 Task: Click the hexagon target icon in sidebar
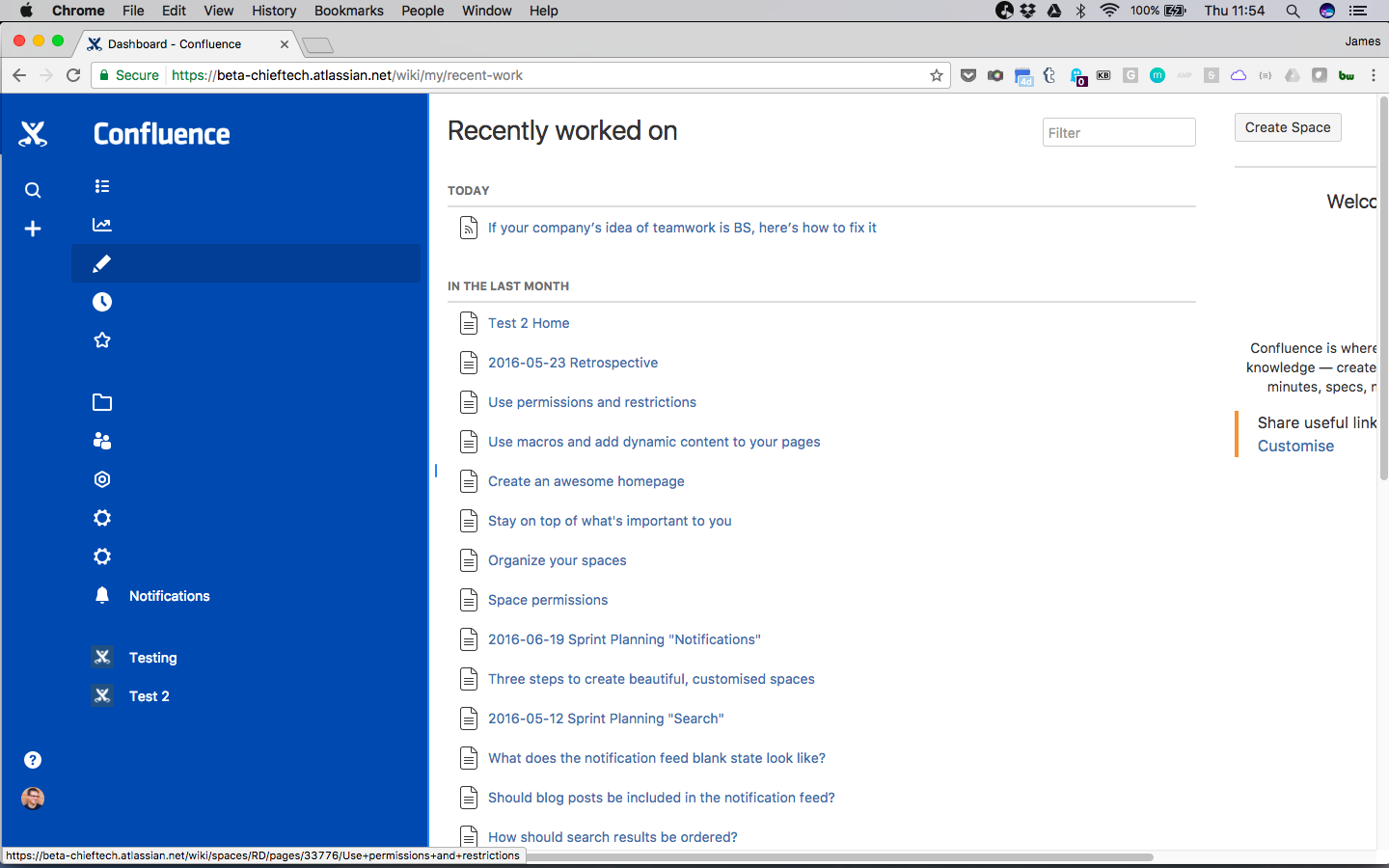pos(102,479)
